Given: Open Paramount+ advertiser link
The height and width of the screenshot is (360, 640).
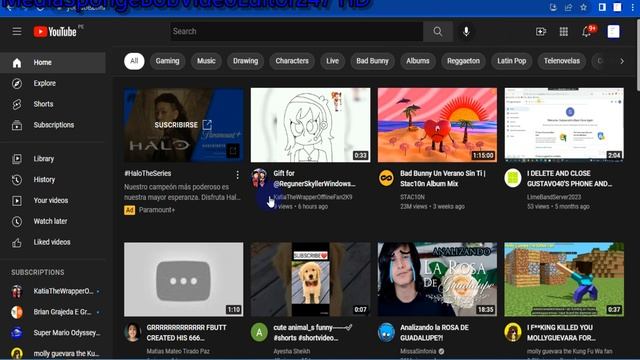Looking at the screenshot, I should [x=157, y=210].
